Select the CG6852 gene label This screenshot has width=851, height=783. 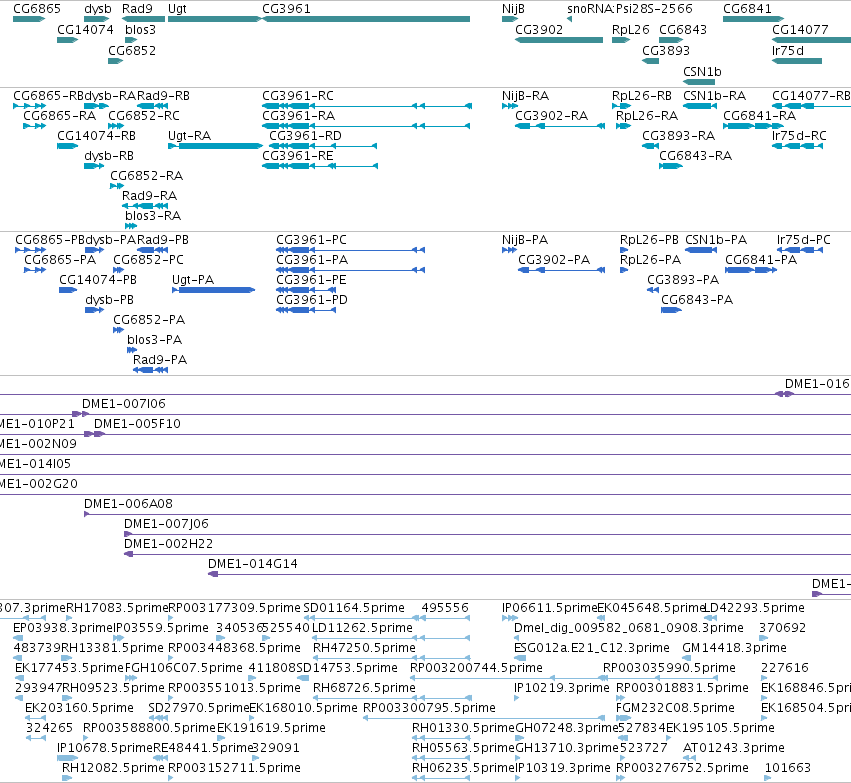pyautogui.click(x=132, y=50)
